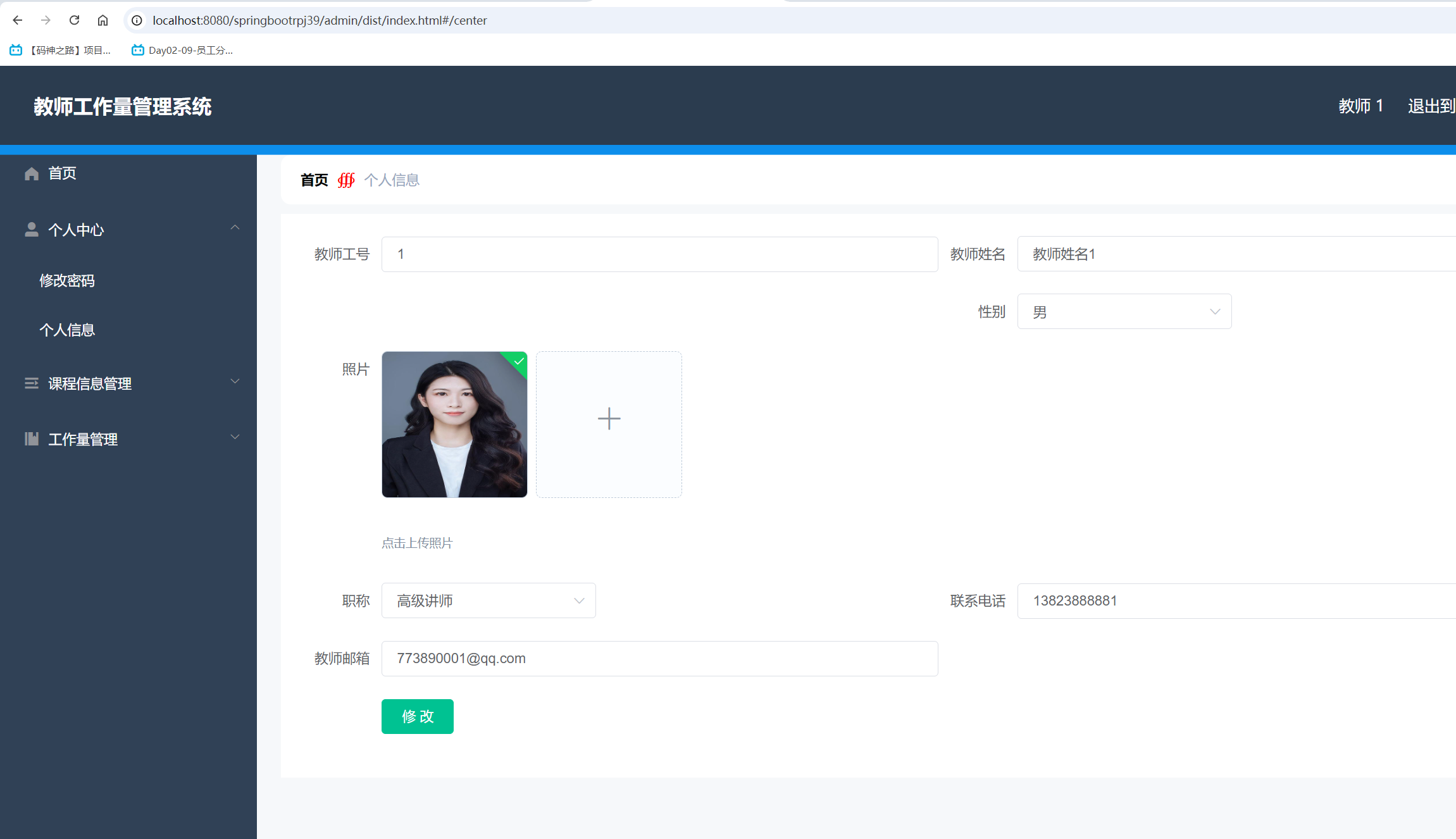Click the list icon beside 课程信息管理
Viewport: 1456px width, 839px height.
coord(32,383)
